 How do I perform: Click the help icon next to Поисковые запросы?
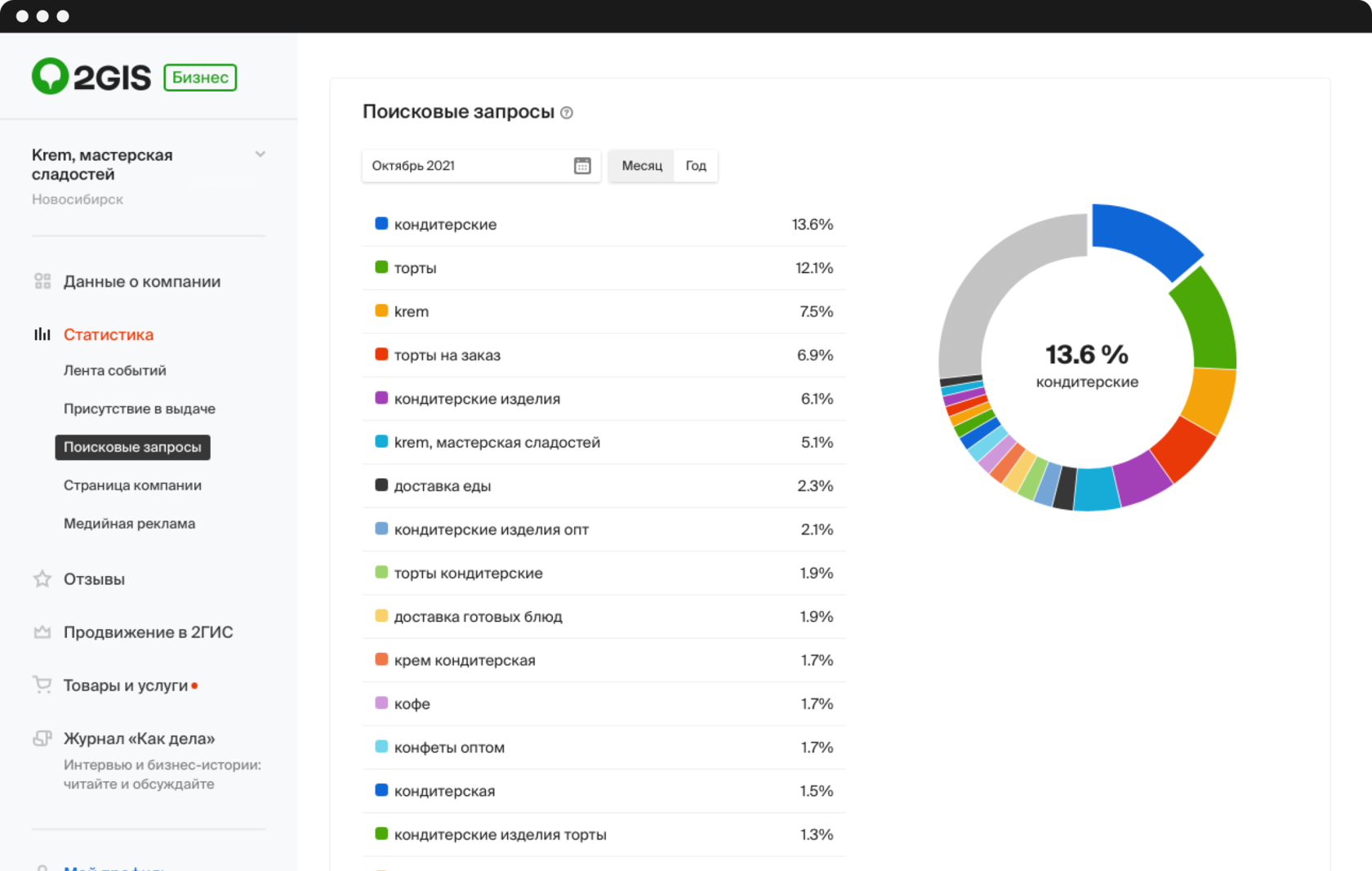pos(567,113)
